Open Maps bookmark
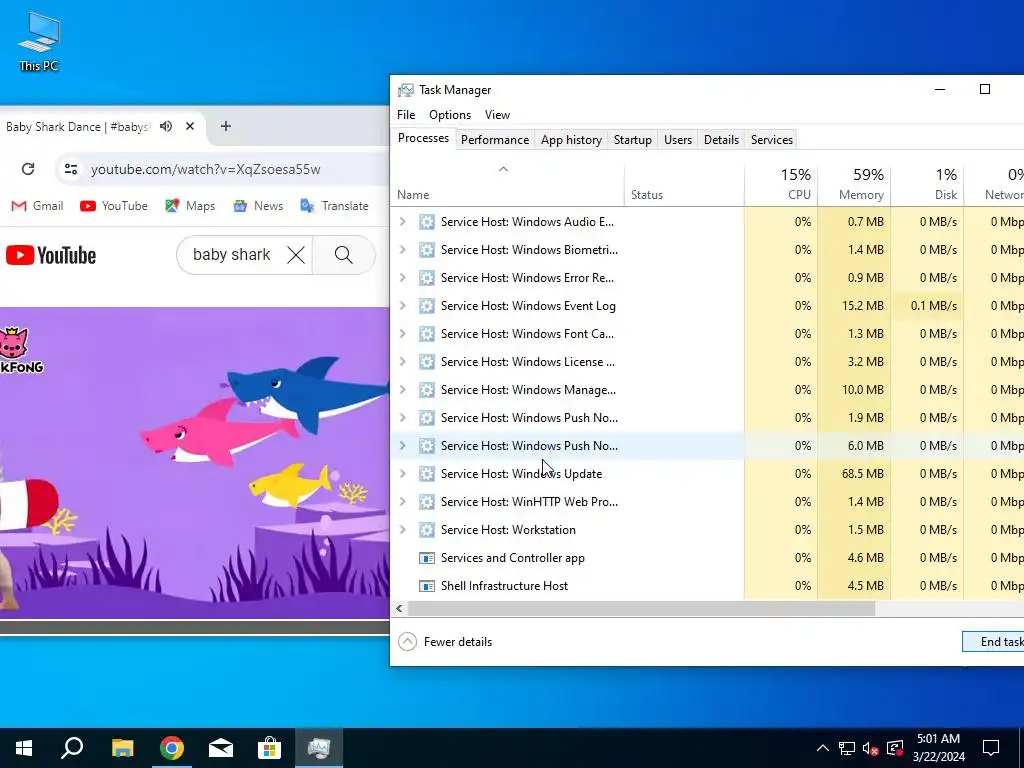This screenshot has height=768, width=1024. click(x=190, y=206)
